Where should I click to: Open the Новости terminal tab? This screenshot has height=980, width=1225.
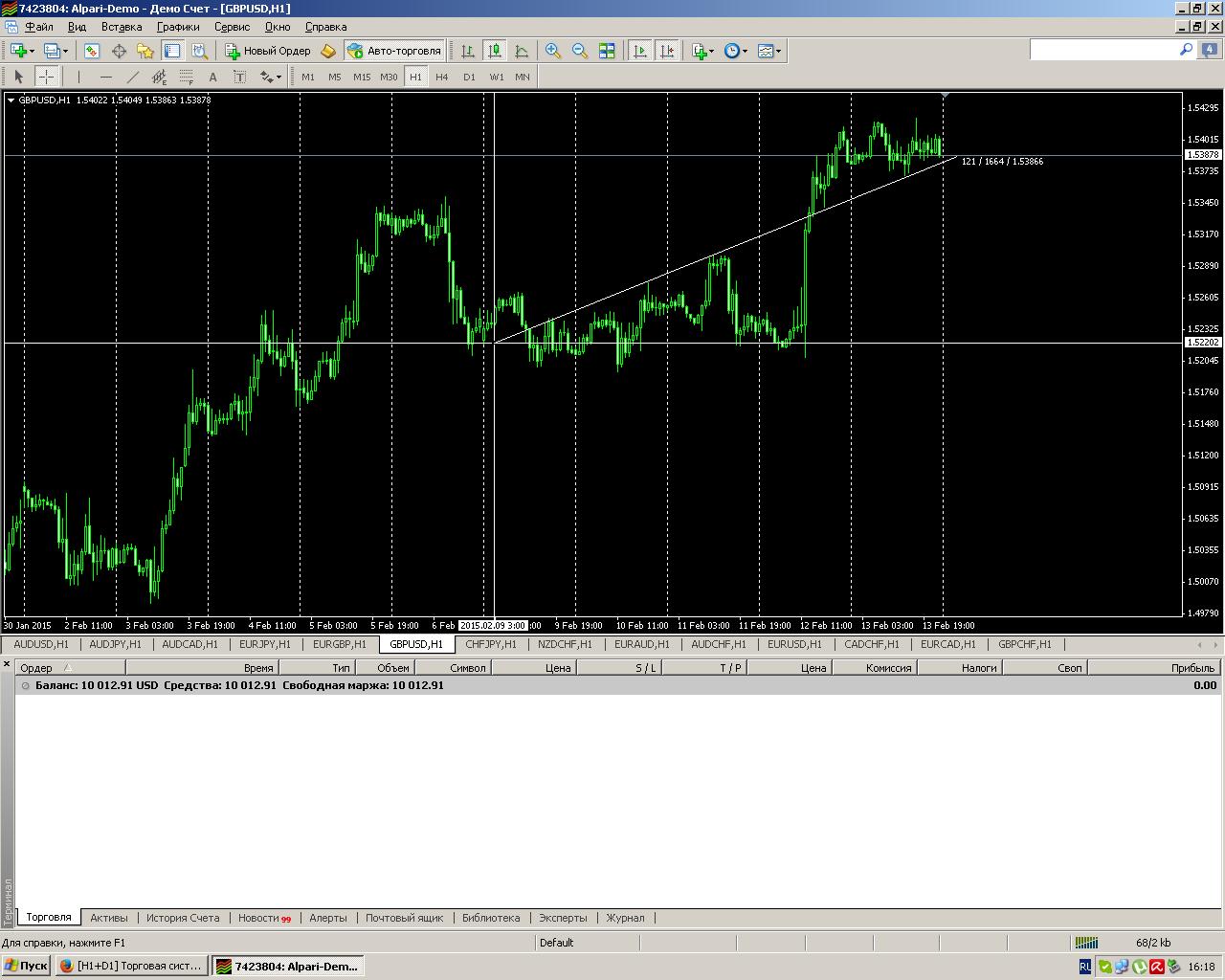coord(264,918)
